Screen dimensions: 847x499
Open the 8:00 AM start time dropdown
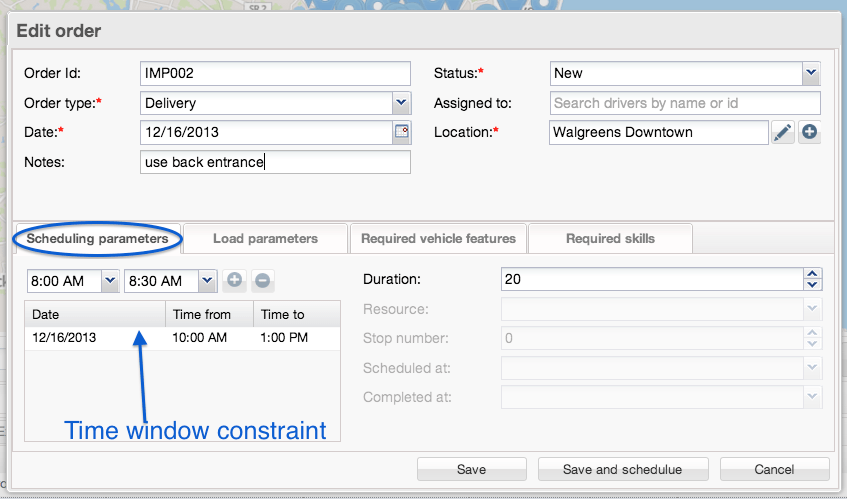point(110,281)
